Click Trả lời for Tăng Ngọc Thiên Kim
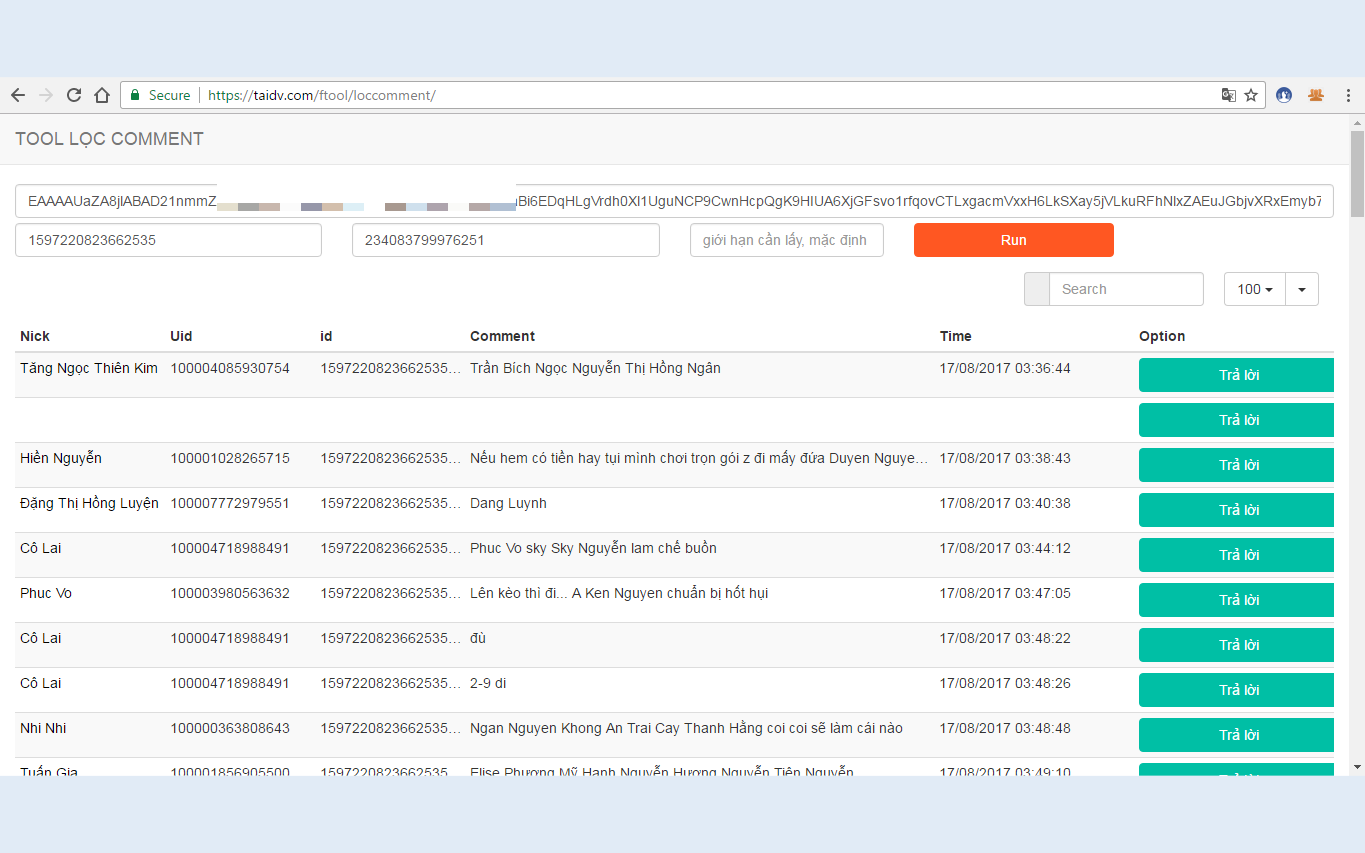The width and height of the screenshot is (1365, 853). [x=1238, y=375]
